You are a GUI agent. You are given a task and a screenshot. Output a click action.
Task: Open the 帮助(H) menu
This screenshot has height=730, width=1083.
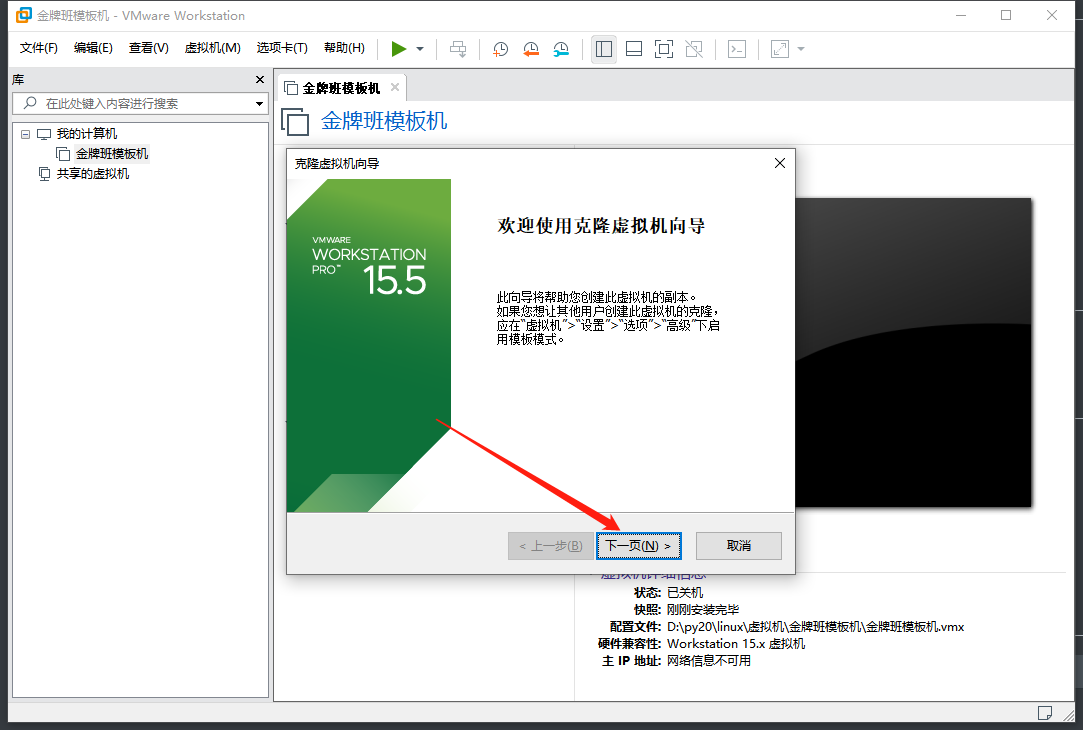pos(344,48)
